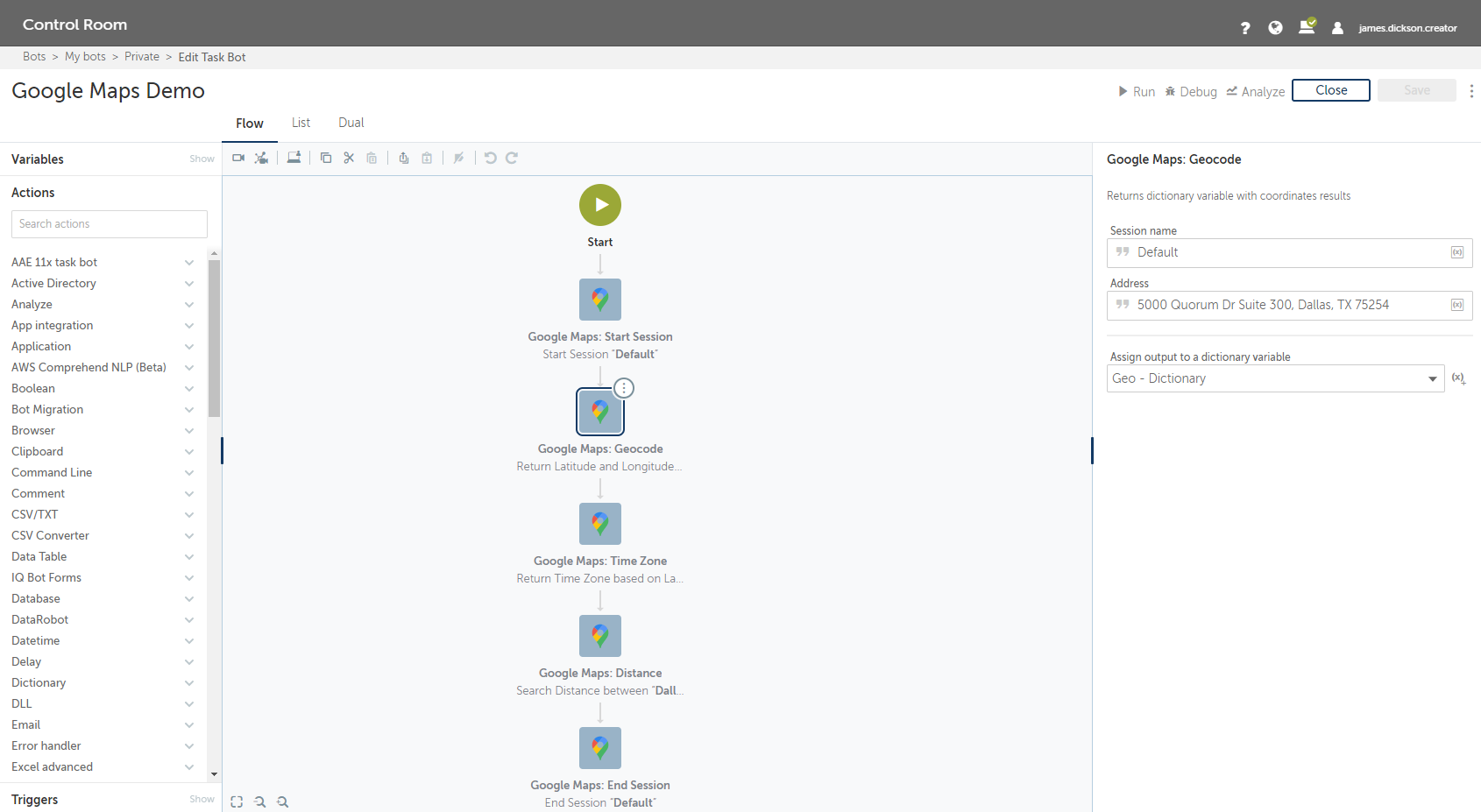Run the Google Maps Demo bot
Image resolution: width=1481 pixels, height=812 pixels.
pyautogui.click(x=1137, y=91)
